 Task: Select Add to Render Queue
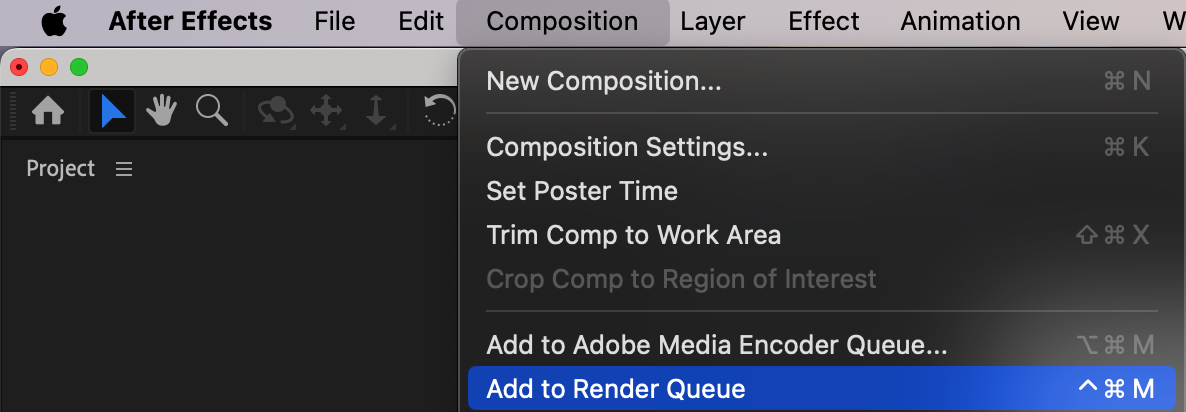tap(616, 389)
